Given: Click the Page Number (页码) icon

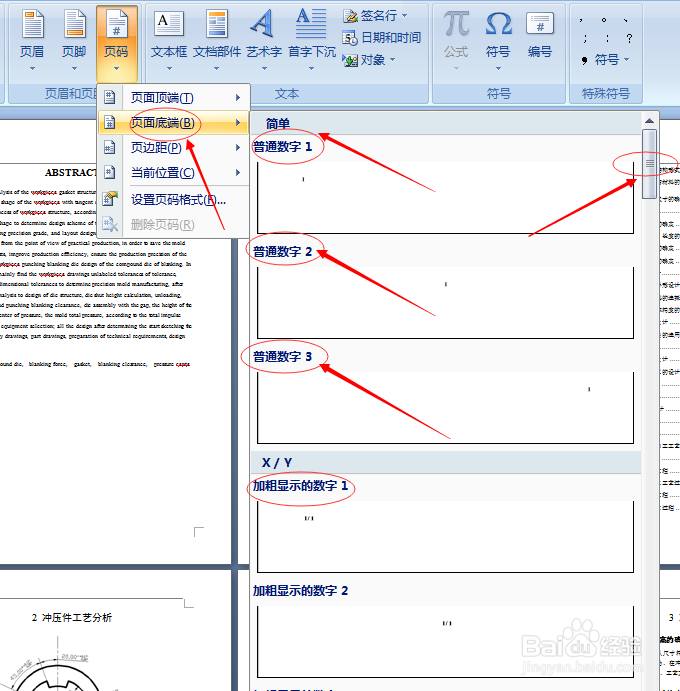Looking at the screenshot, I should (x=116, y=24).
